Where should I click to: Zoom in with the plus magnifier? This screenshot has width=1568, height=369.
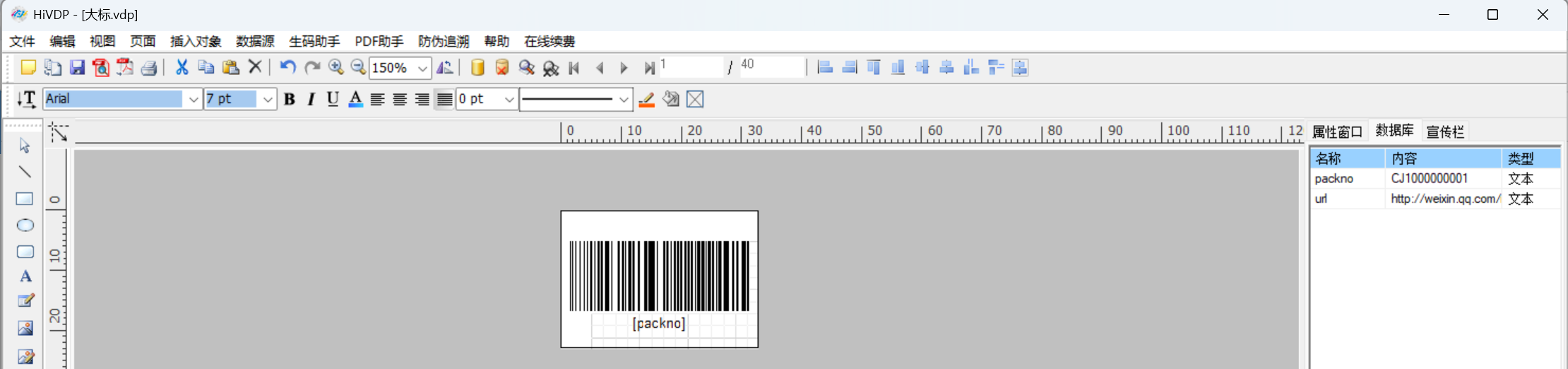tap(336, 67)
